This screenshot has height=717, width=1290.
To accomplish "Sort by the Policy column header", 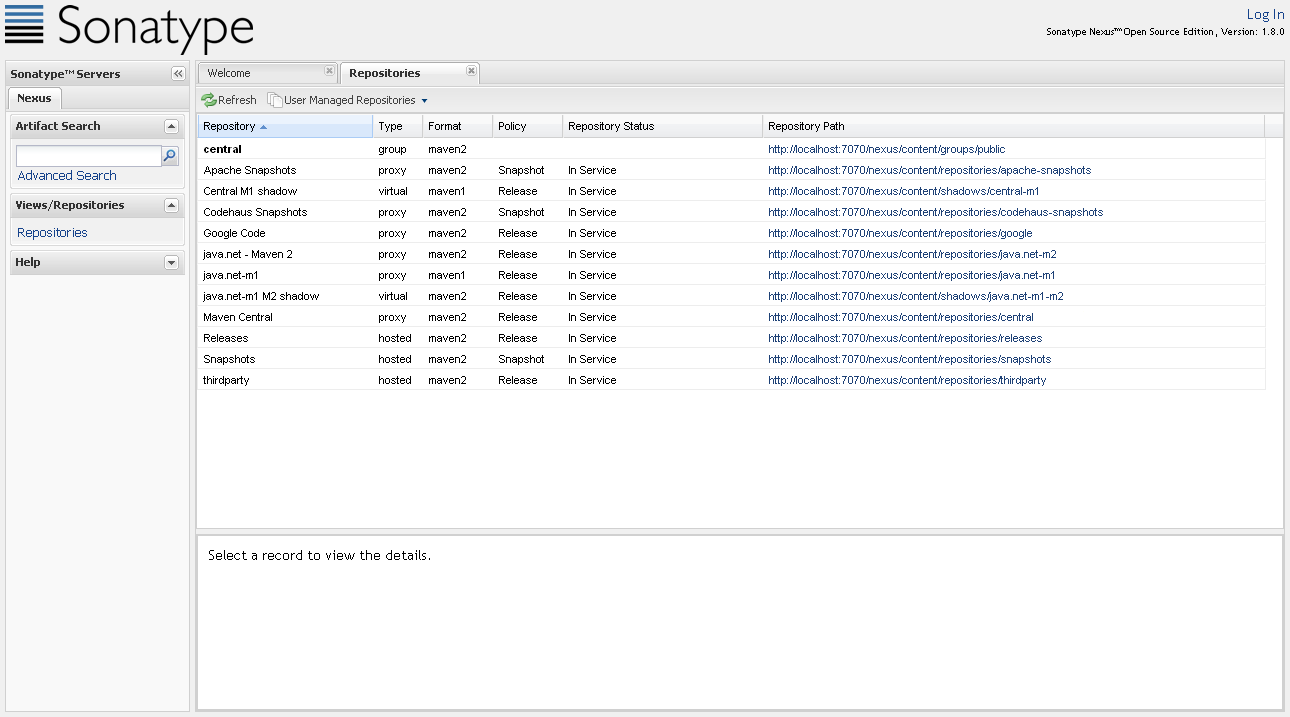I will pos(512,126).
